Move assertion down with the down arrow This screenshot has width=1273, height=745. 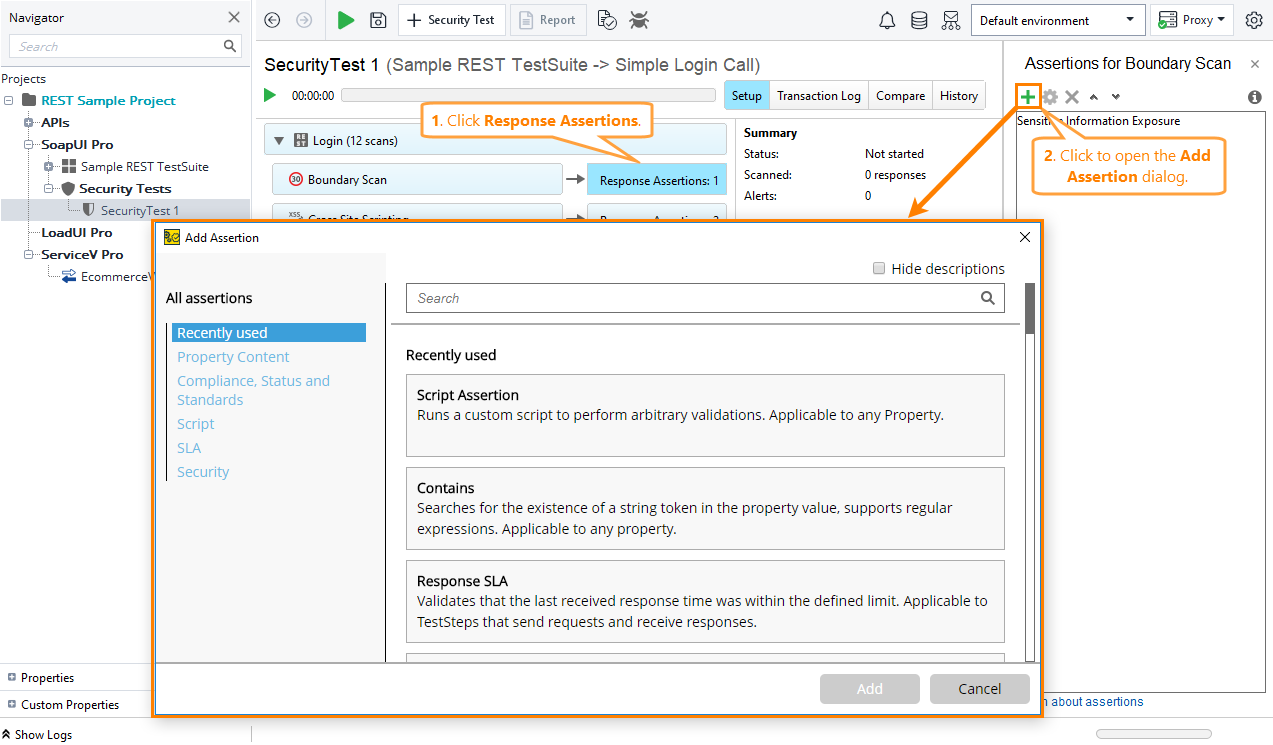tap(1116, 97)
